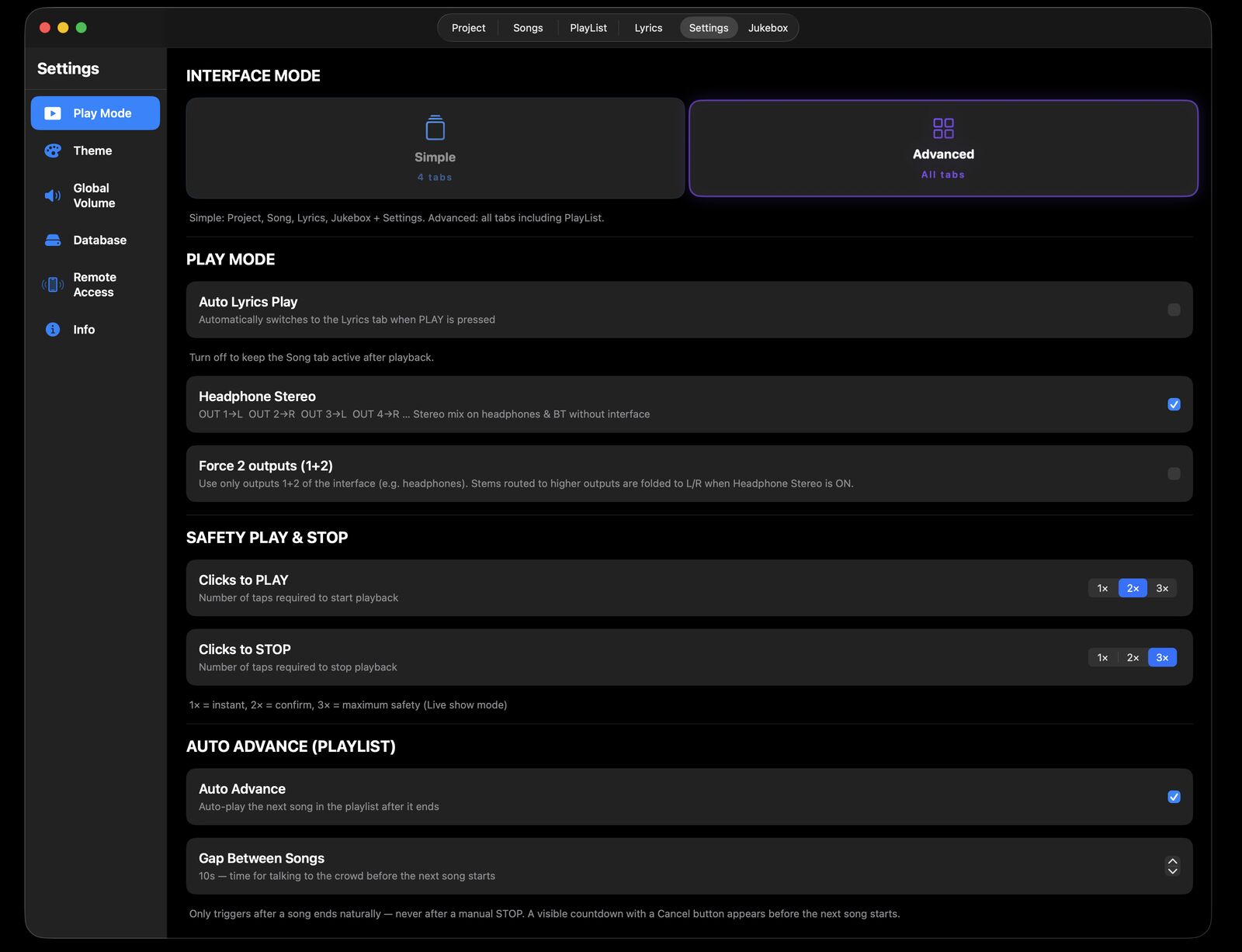
Task: Click the Auto Lyrics Play title
Action: click(x=248, y=302)
